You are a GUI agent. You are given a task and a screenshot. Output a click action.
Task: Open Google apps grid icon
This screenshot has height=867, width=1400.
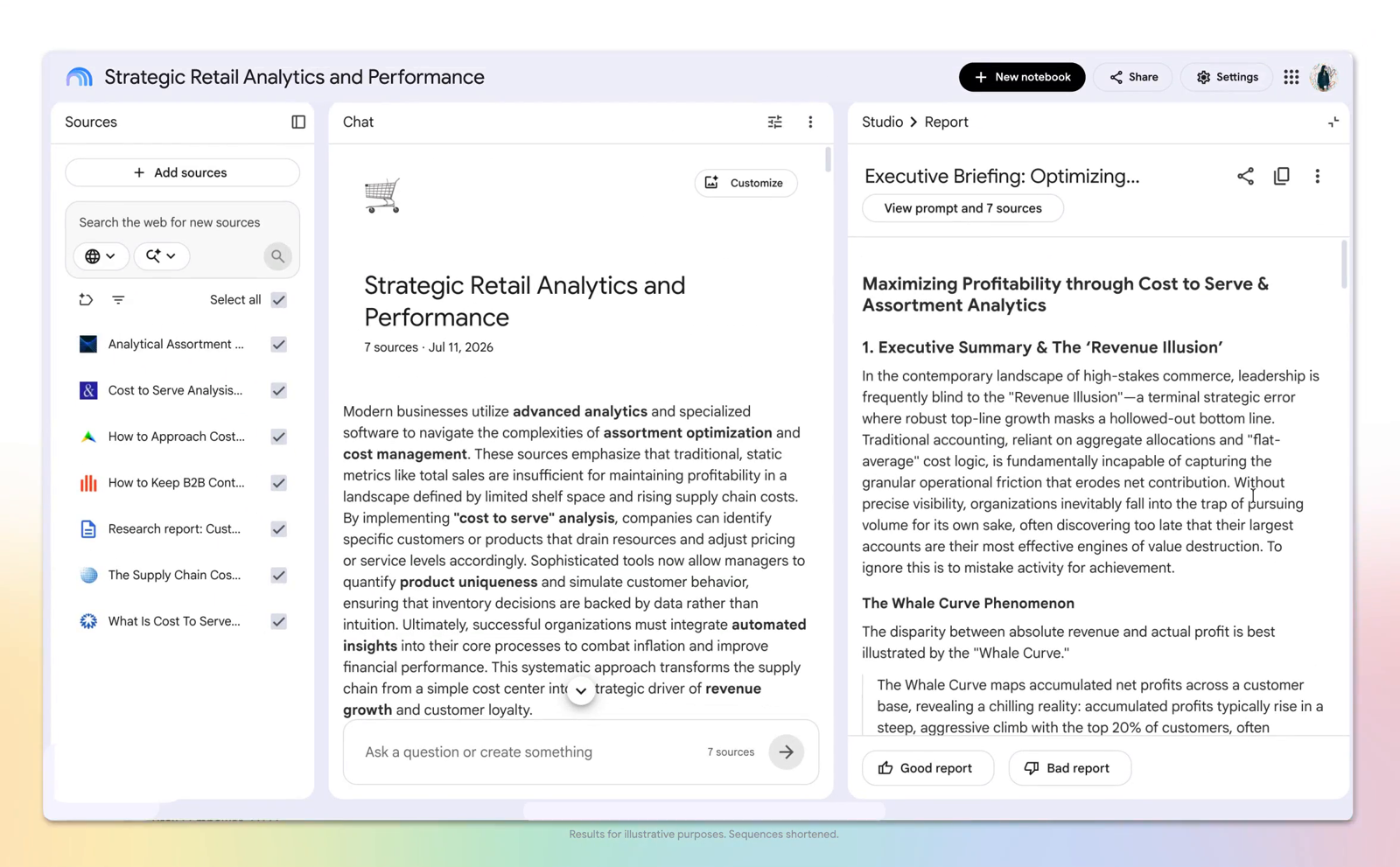tap(1291, 77)
